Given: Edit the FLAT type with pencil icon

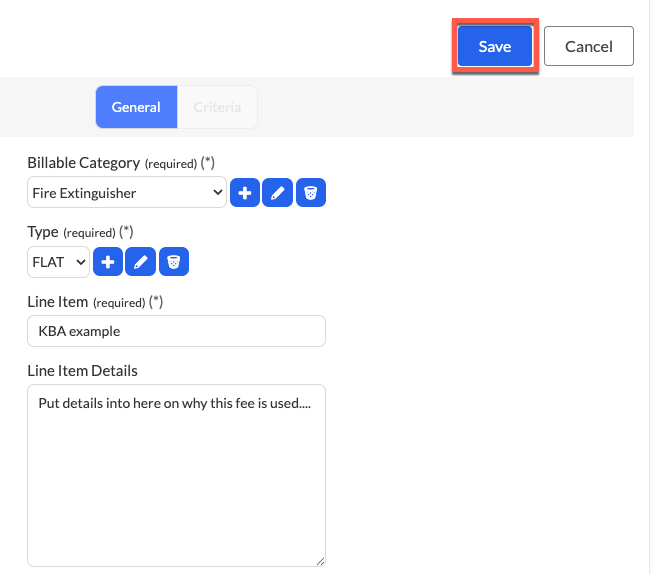Looking at the screenshot, I should click(140, 262).
